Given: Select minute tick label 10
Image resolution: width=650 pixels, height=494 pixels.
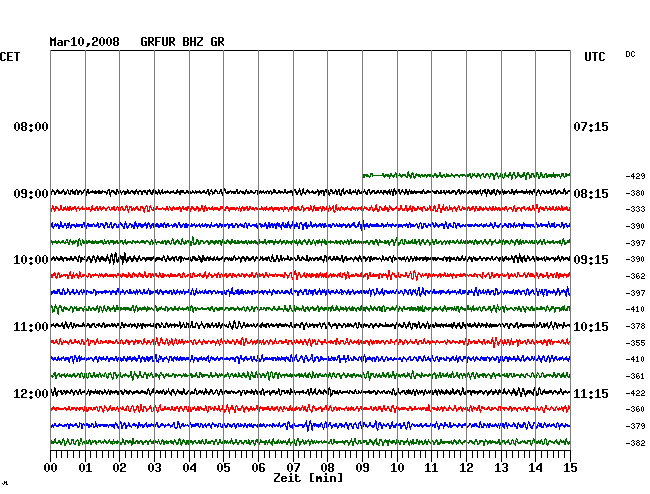Looking at the screenshot, I should [x=397, y=468].
